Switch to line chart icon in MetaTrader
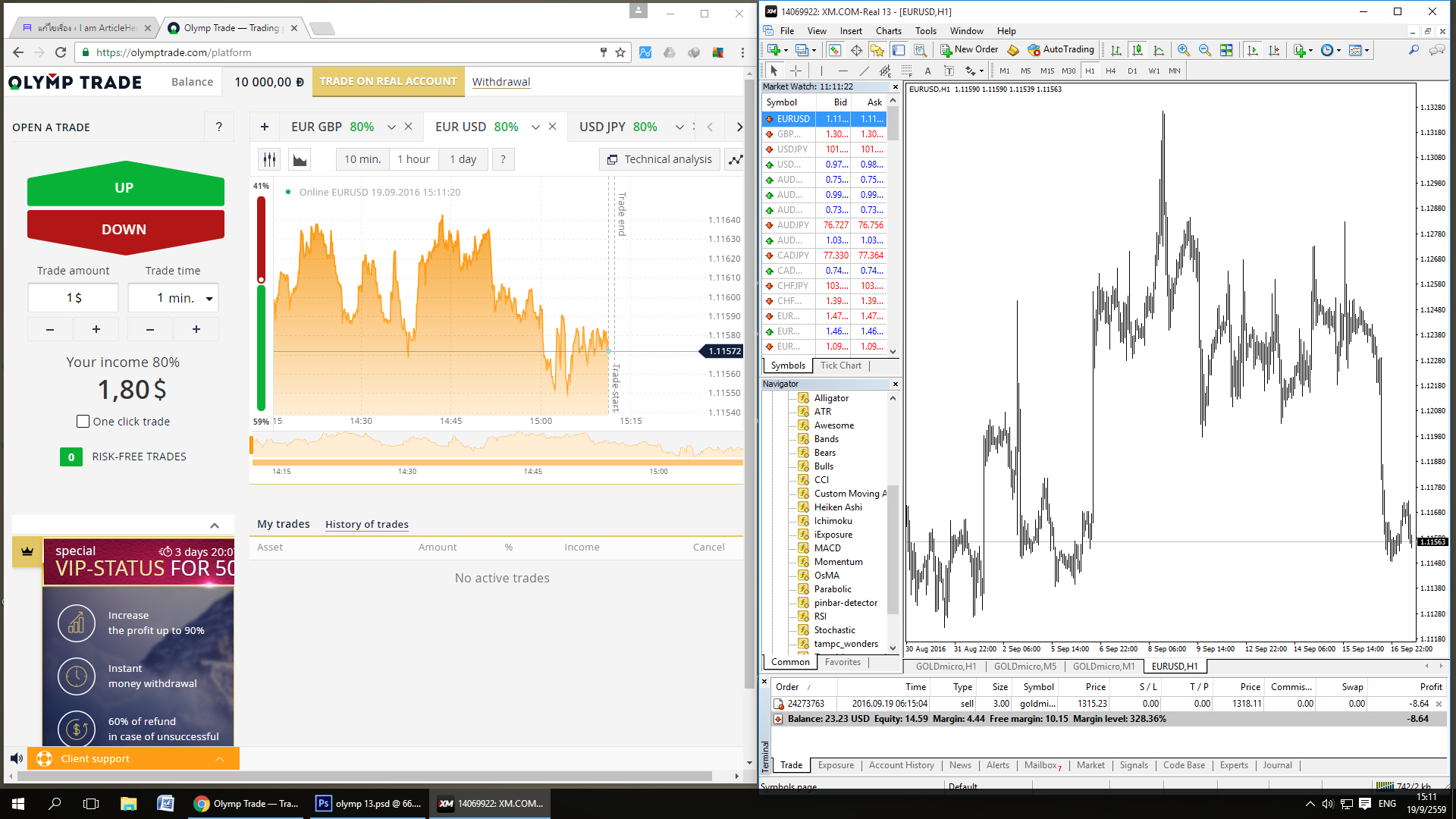The width and height of the screenshot is (1456, 819). (1159, 50)
